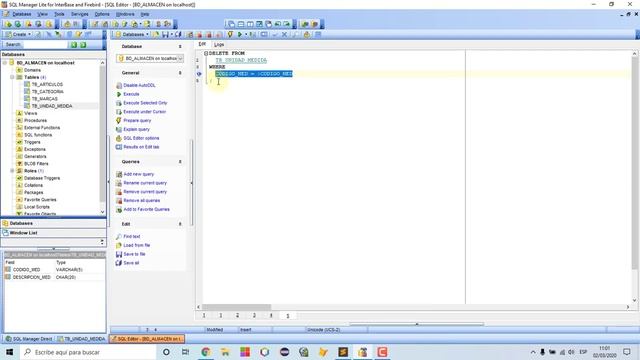Click the green play Execute toolbar icon

240,34
